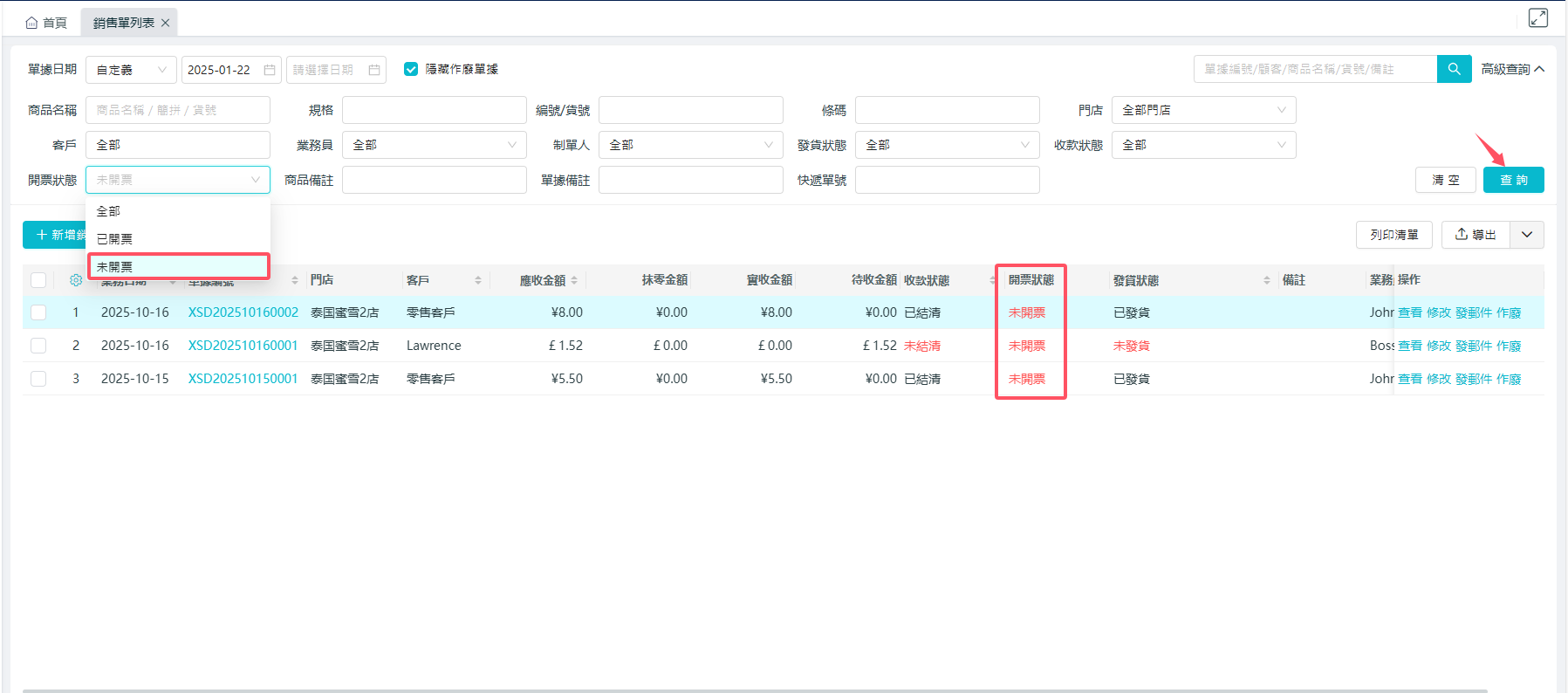
Task: Open the 收款狀態 dropdown
Action: [x=1202, y=145]
